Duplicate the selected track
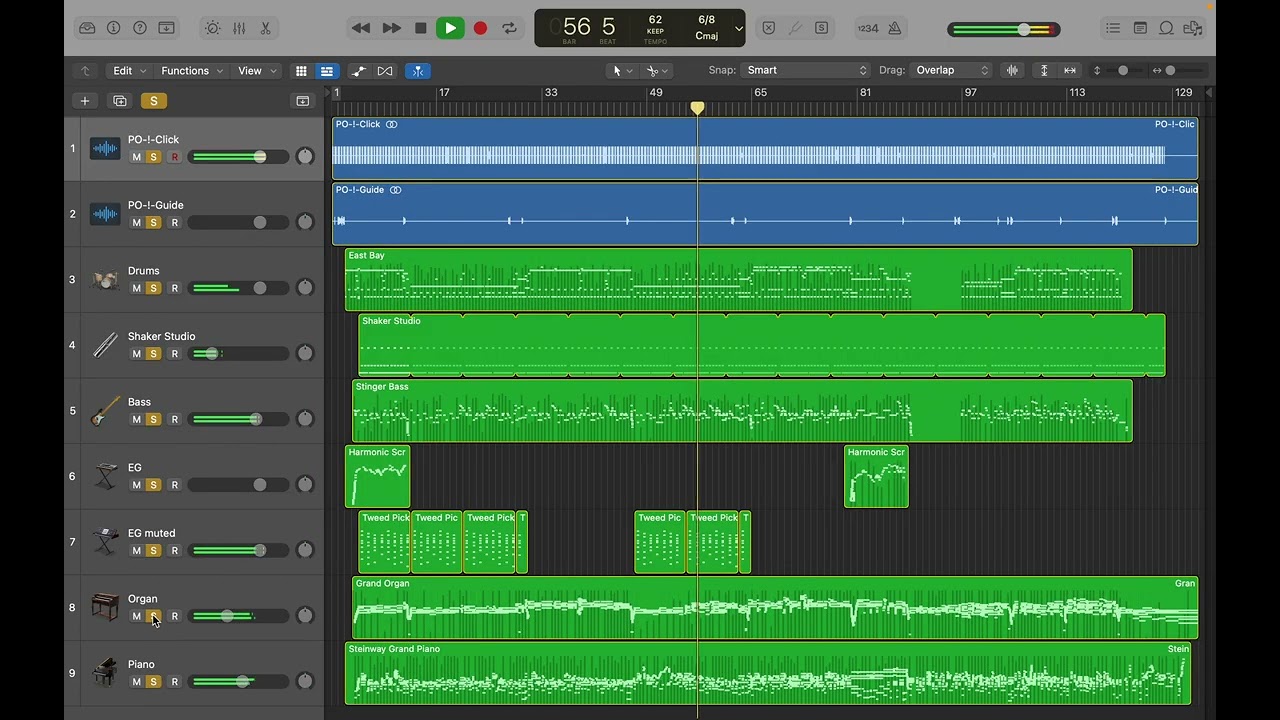 [120, 101]
